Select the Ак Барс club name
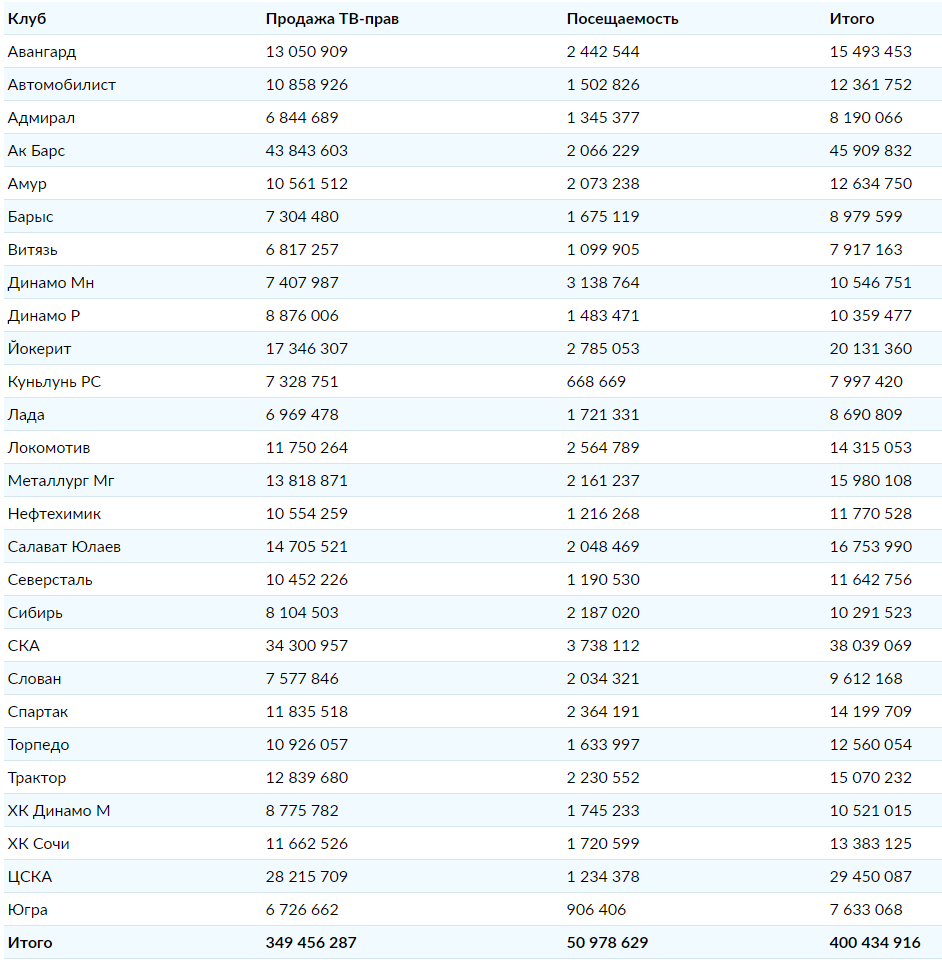This screenshot has width=942, height=967. tap(36, 151)
